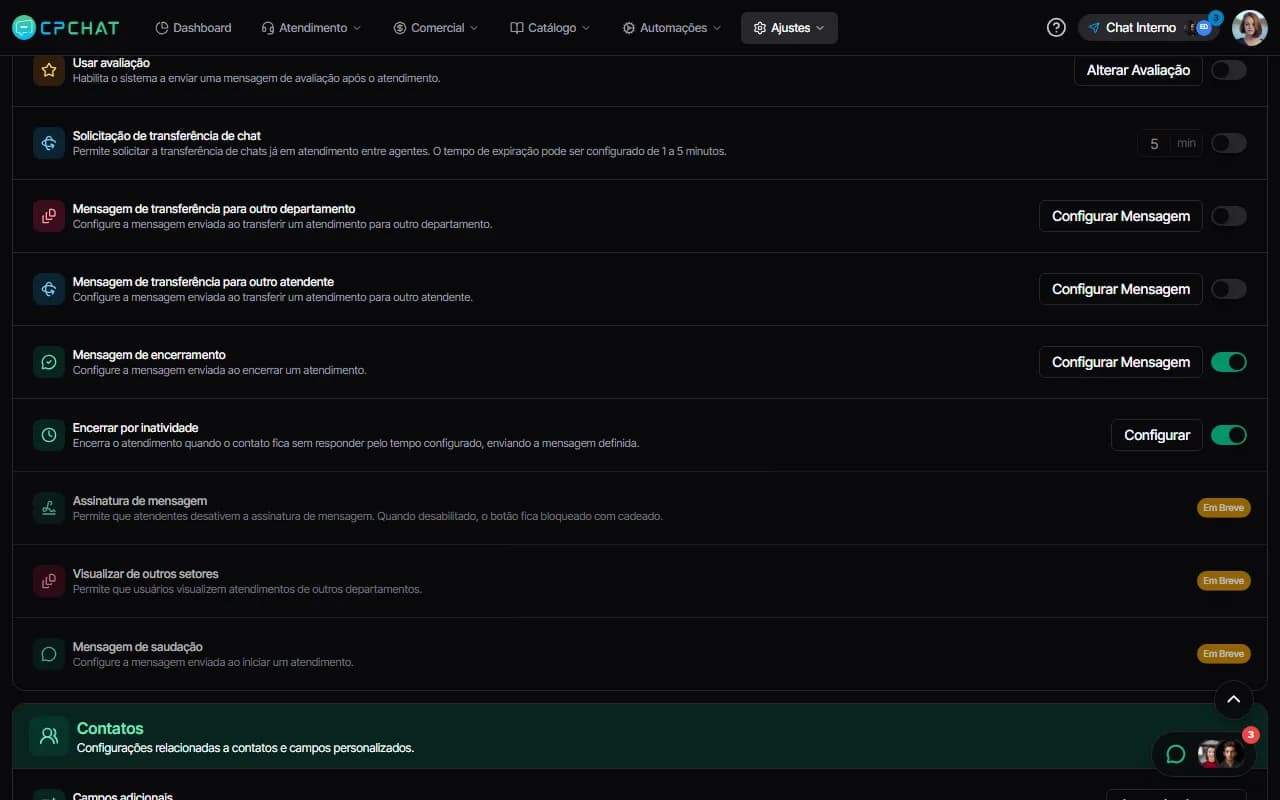Click the star icon beside Usar avaliação
Image resolution: width=1280 pixels, height=800 pixels.
point(49,70)
